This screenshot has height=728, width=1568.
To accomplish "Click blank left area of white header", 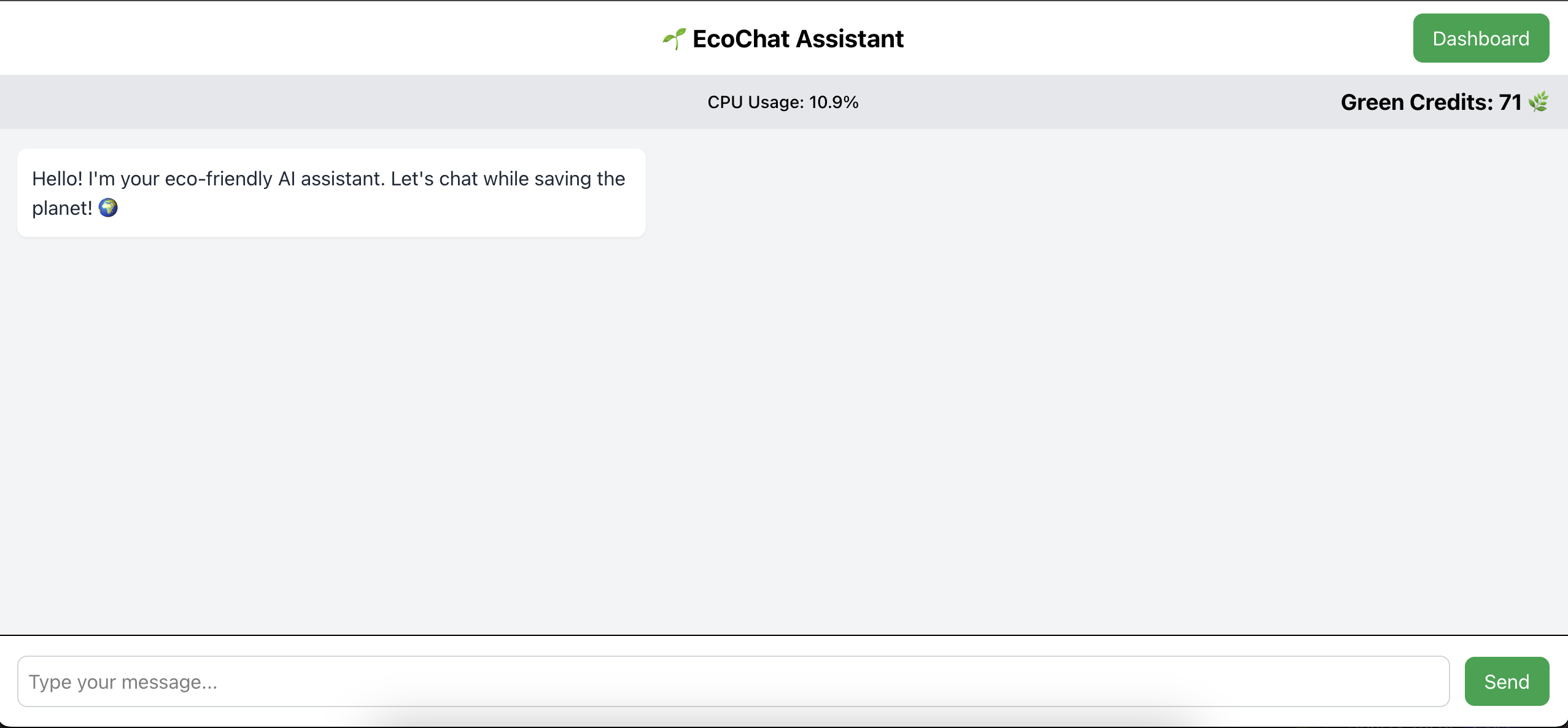I will click(x=246, y=39).
